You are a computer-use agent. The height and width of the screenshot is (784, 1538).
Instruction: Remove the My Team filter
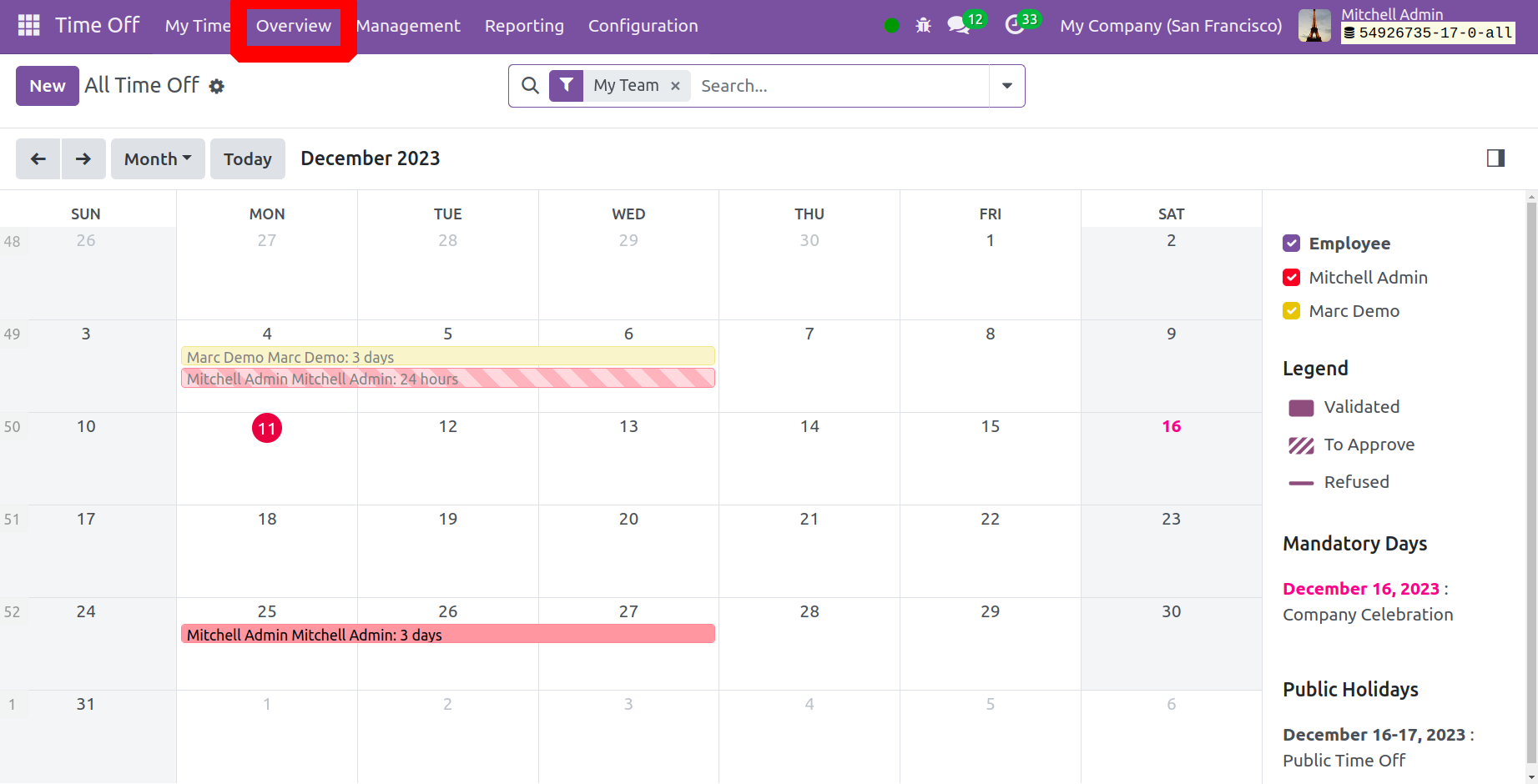pyautogui.click(x=676, y=86)
